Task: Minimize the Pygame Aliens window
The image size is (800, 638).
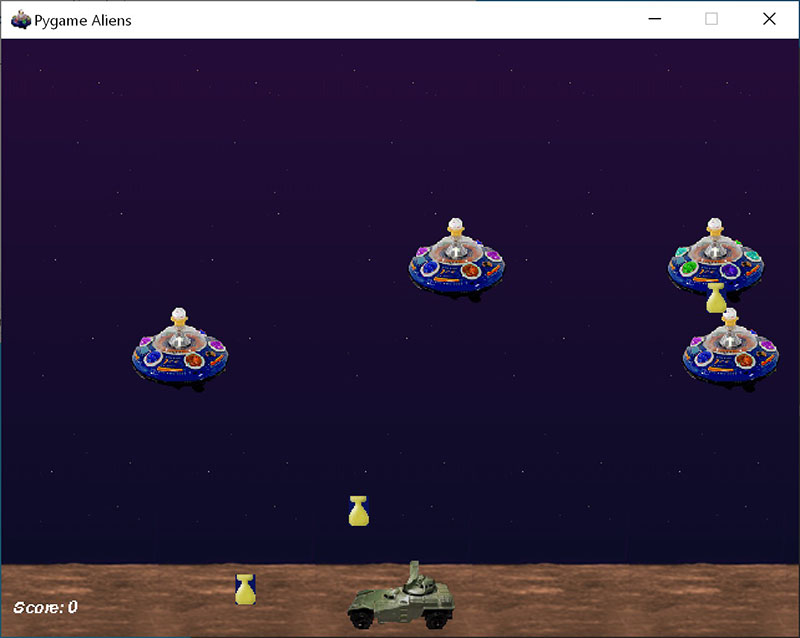Action: pos(655,19)
